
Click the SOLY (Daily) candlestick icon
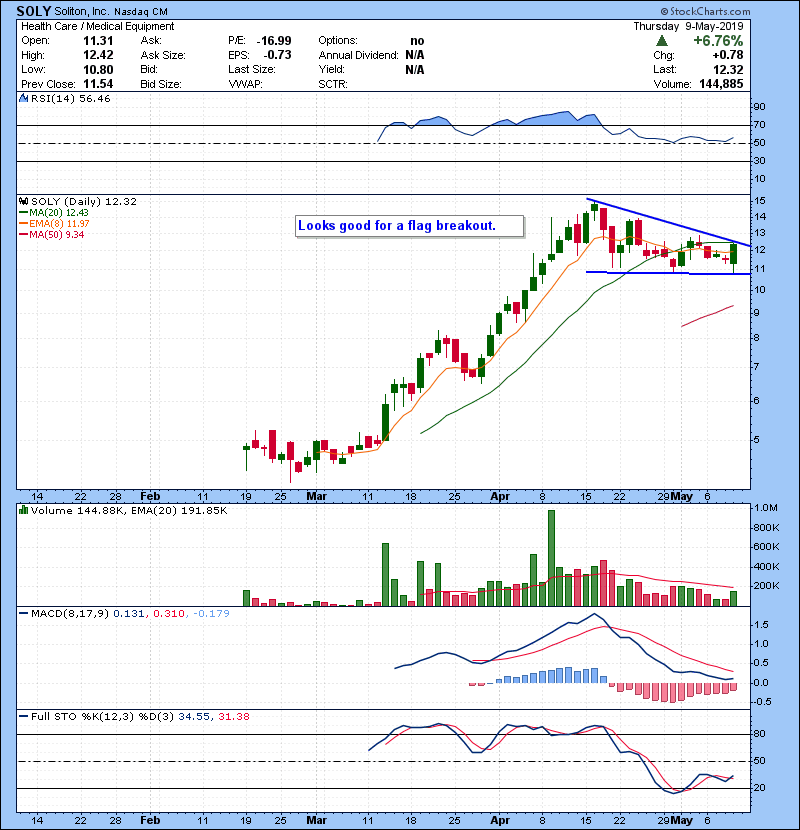click(x=23, y=201)
